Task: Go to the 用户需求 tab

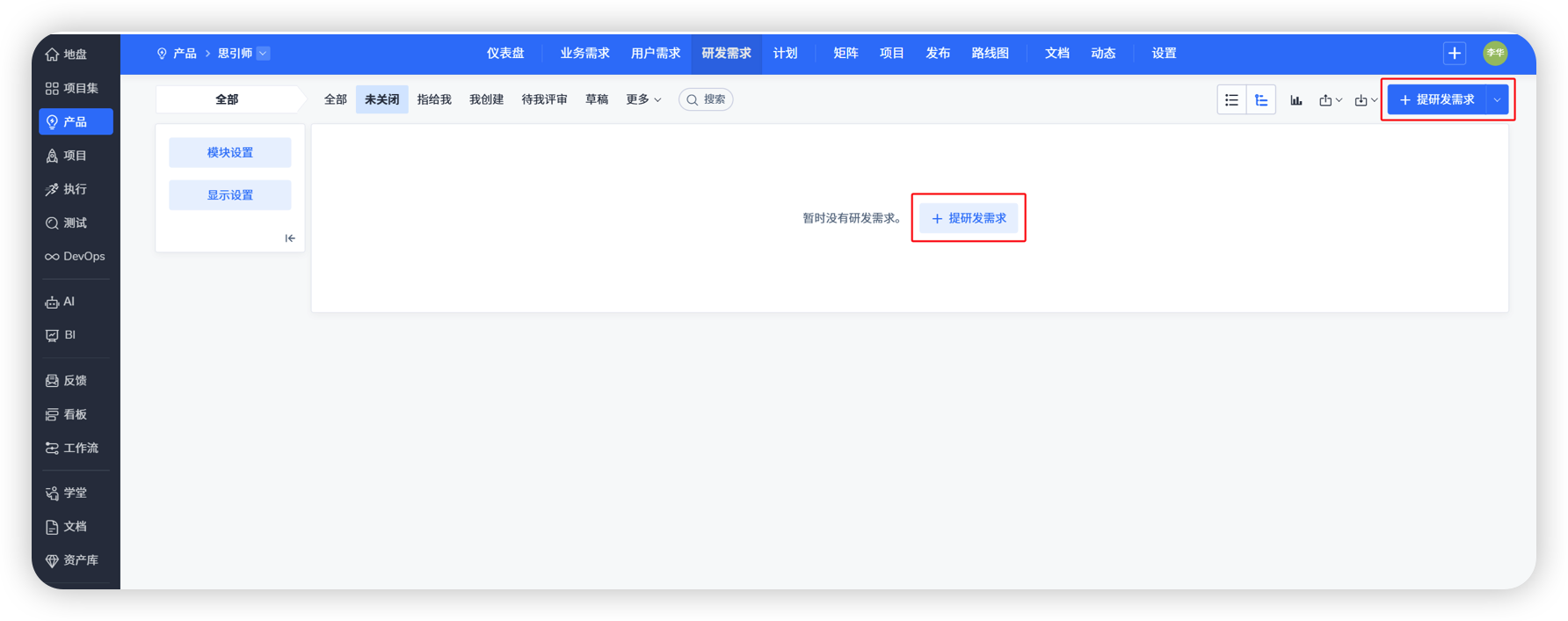Action: (656, 54)
